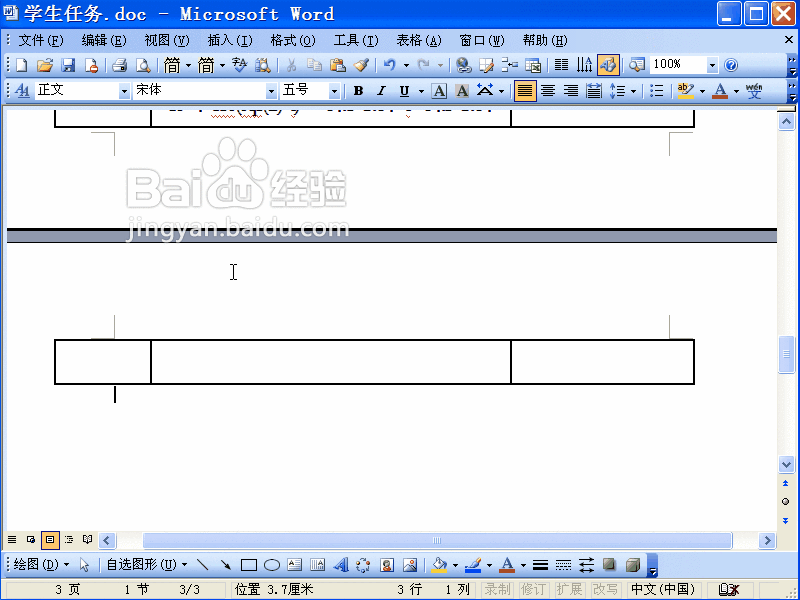
Task: Click the Print Preview icon
Action: point(142,63)
